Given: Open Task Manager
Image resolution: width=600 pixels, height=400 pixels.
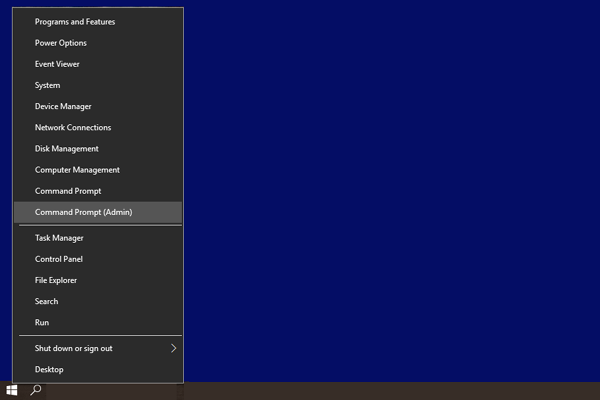Looking at the screenshot, I should point(98,238).
